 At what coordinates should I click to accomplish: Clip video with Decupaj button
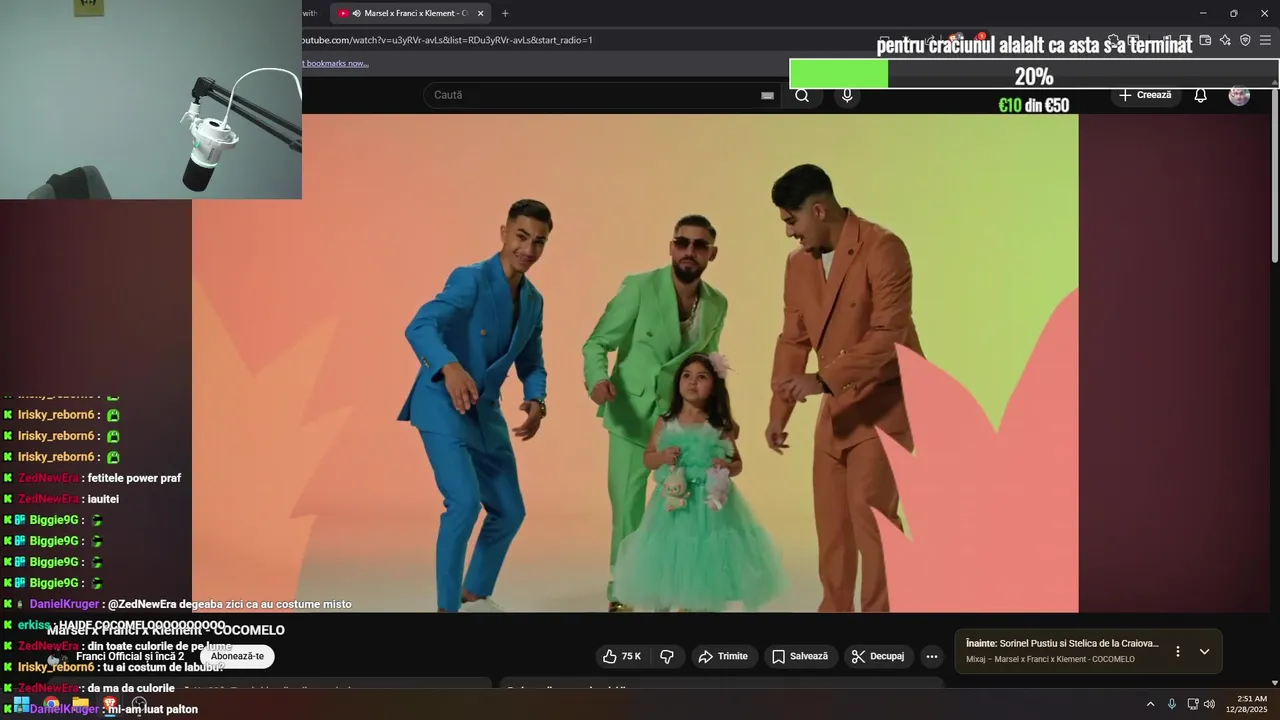877,656
